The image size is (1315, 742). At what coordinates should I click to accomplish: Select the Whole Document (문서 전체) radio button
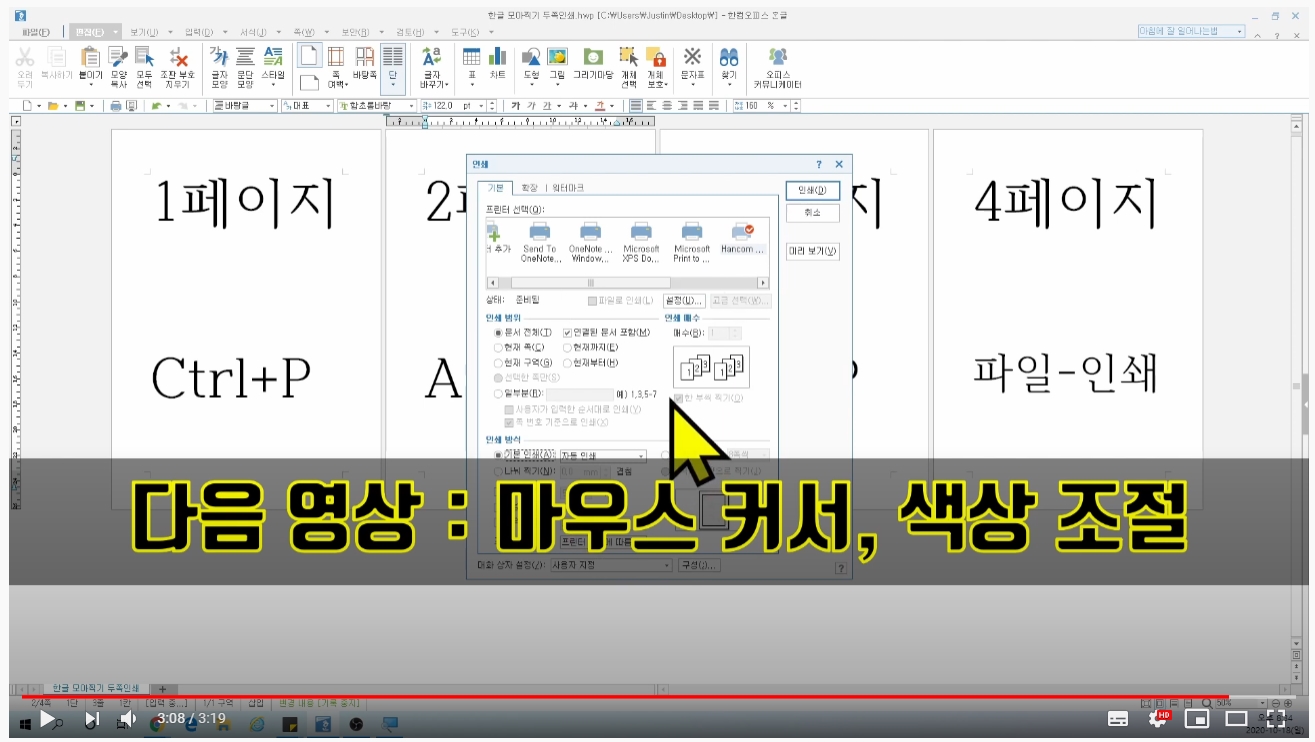point(498,332)
